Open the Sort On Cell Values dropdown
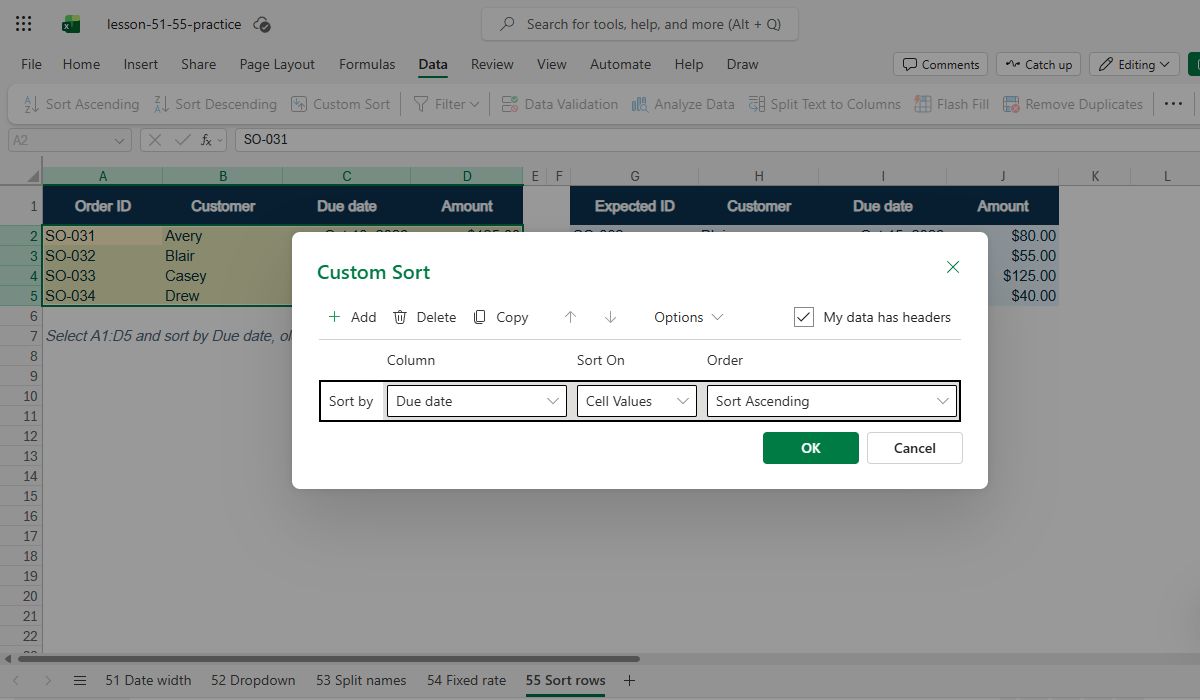 tap(637, 401)
